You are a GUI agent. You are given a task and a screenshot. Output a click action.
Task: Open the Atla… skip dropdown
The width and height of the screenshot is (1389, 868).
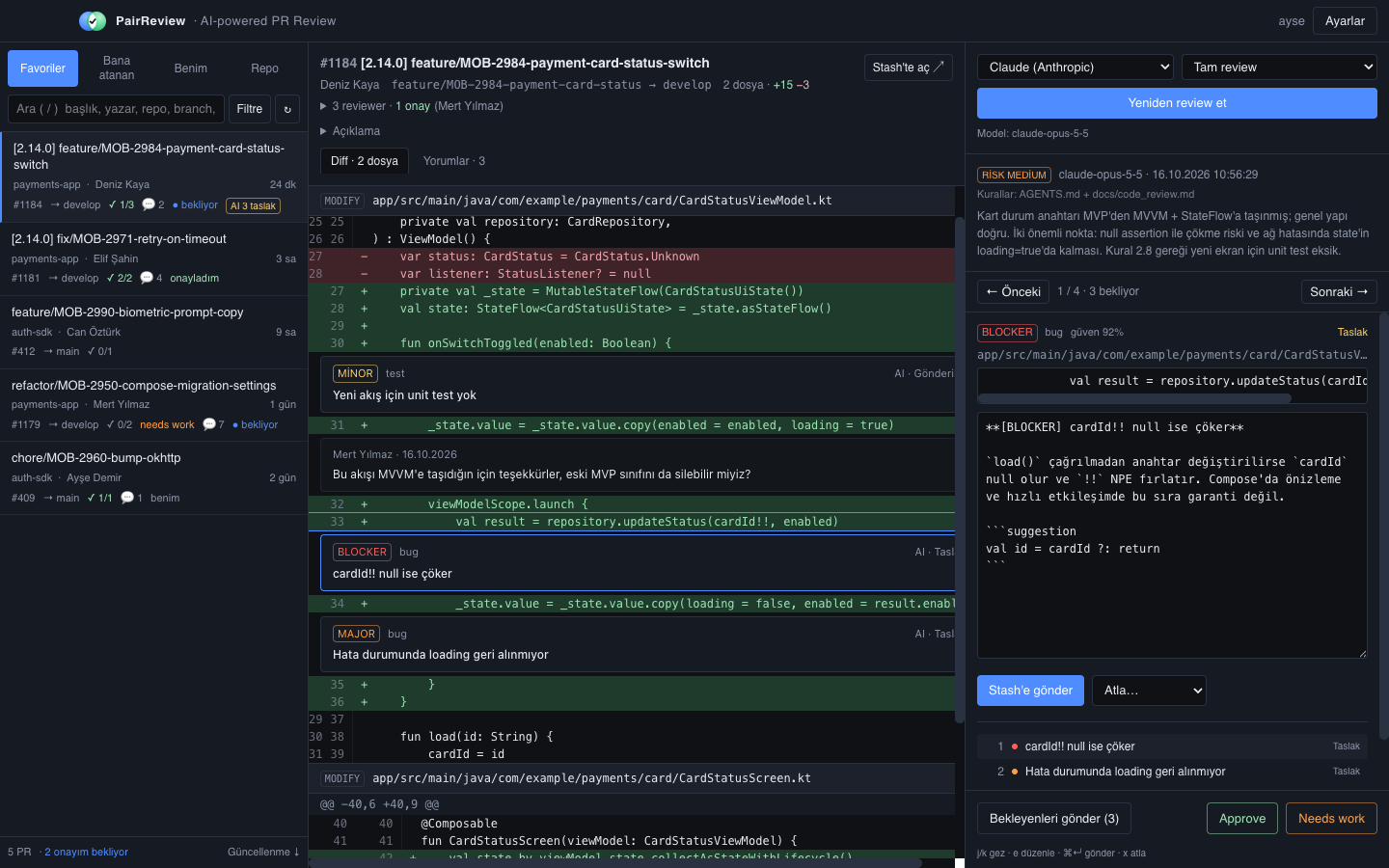tap(1149, 691)
